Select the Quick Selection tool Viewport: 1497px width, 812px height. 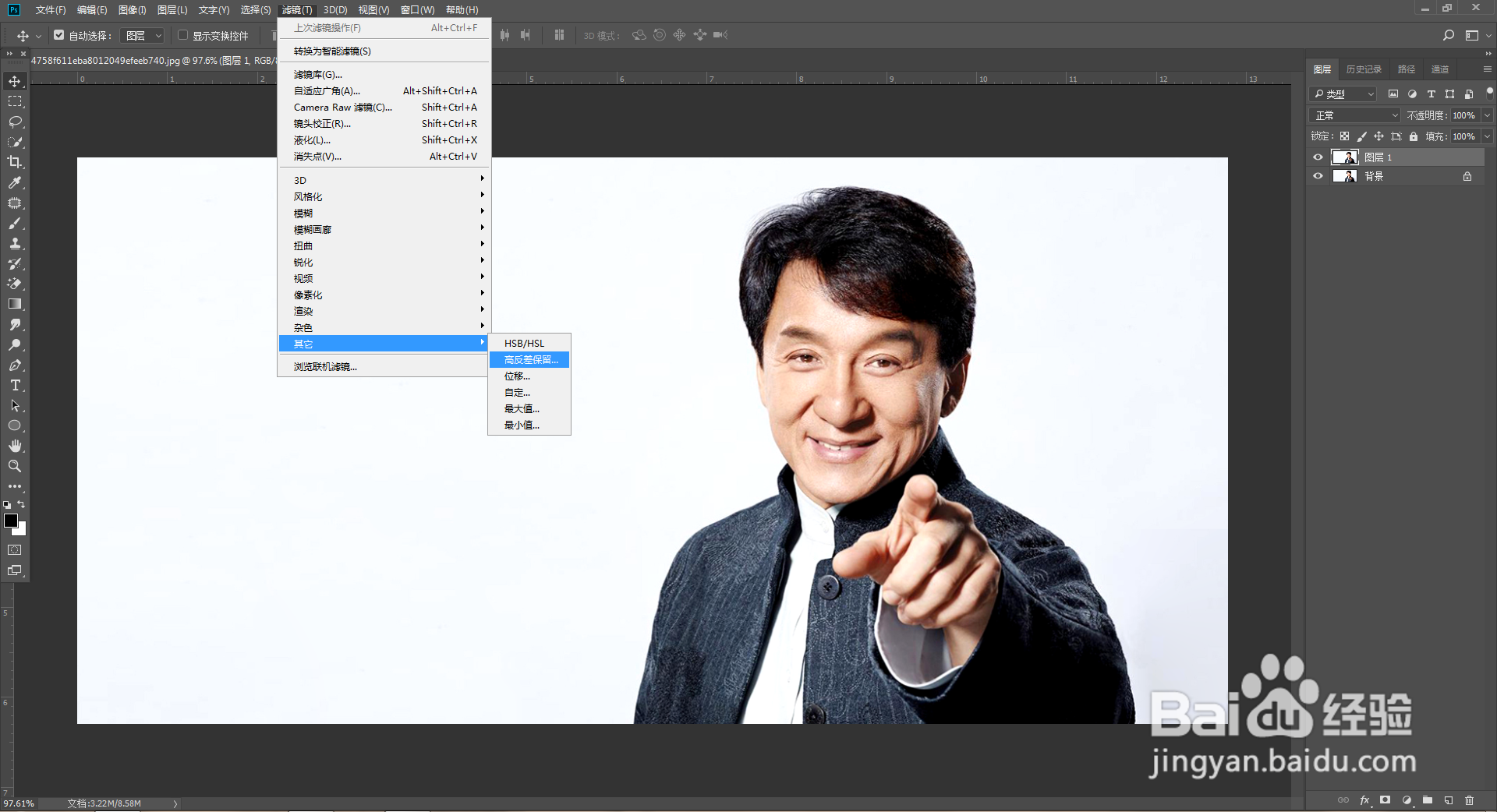point(15,142)
